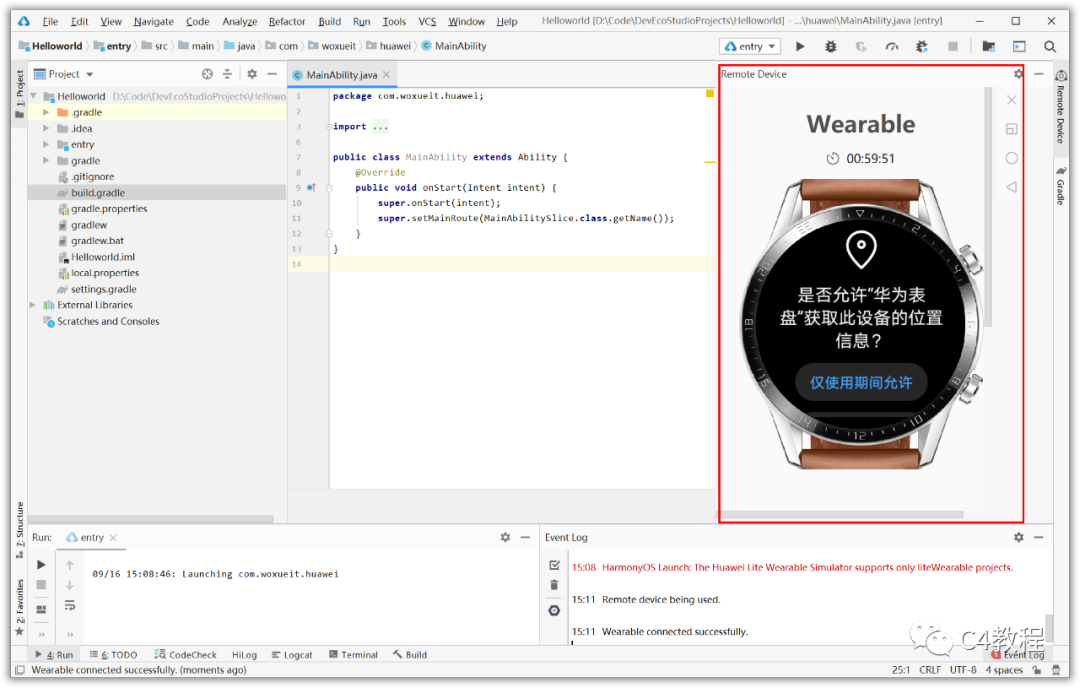This screenshot has width=1080, height=688.
Task: Run the entry configuration with play icon
Action: pos(800,46)
